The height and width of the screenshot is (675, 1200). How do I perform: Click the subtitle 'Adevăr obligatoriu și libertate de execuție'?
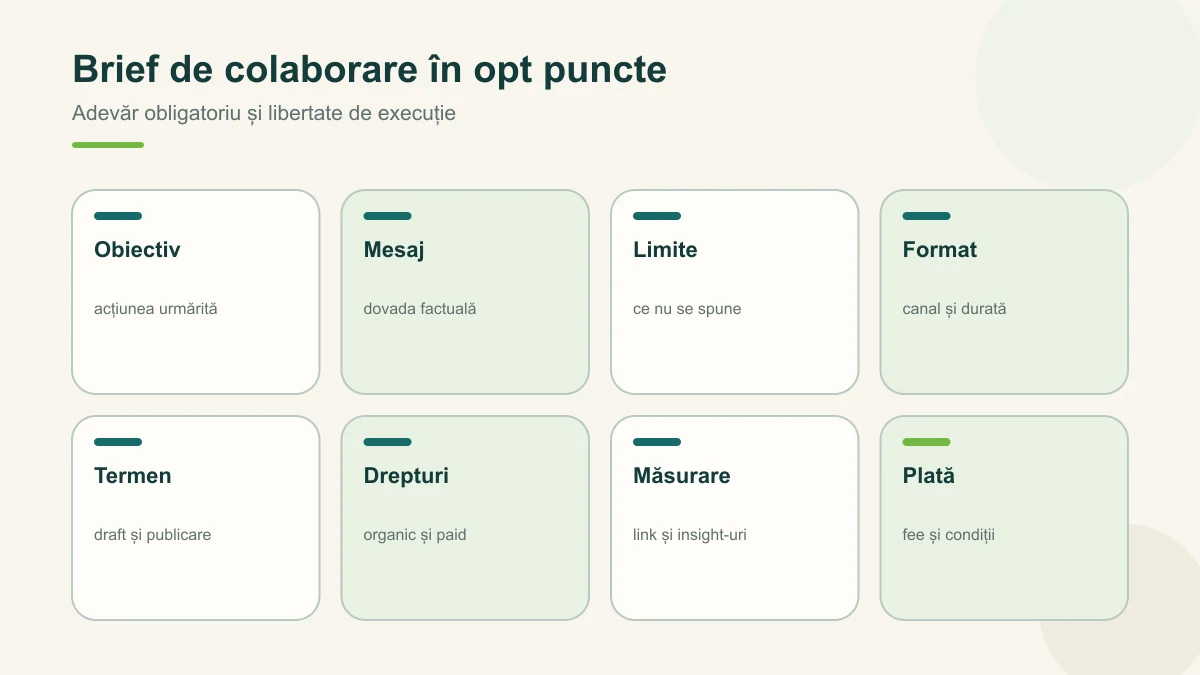click(x=264, y=113)
